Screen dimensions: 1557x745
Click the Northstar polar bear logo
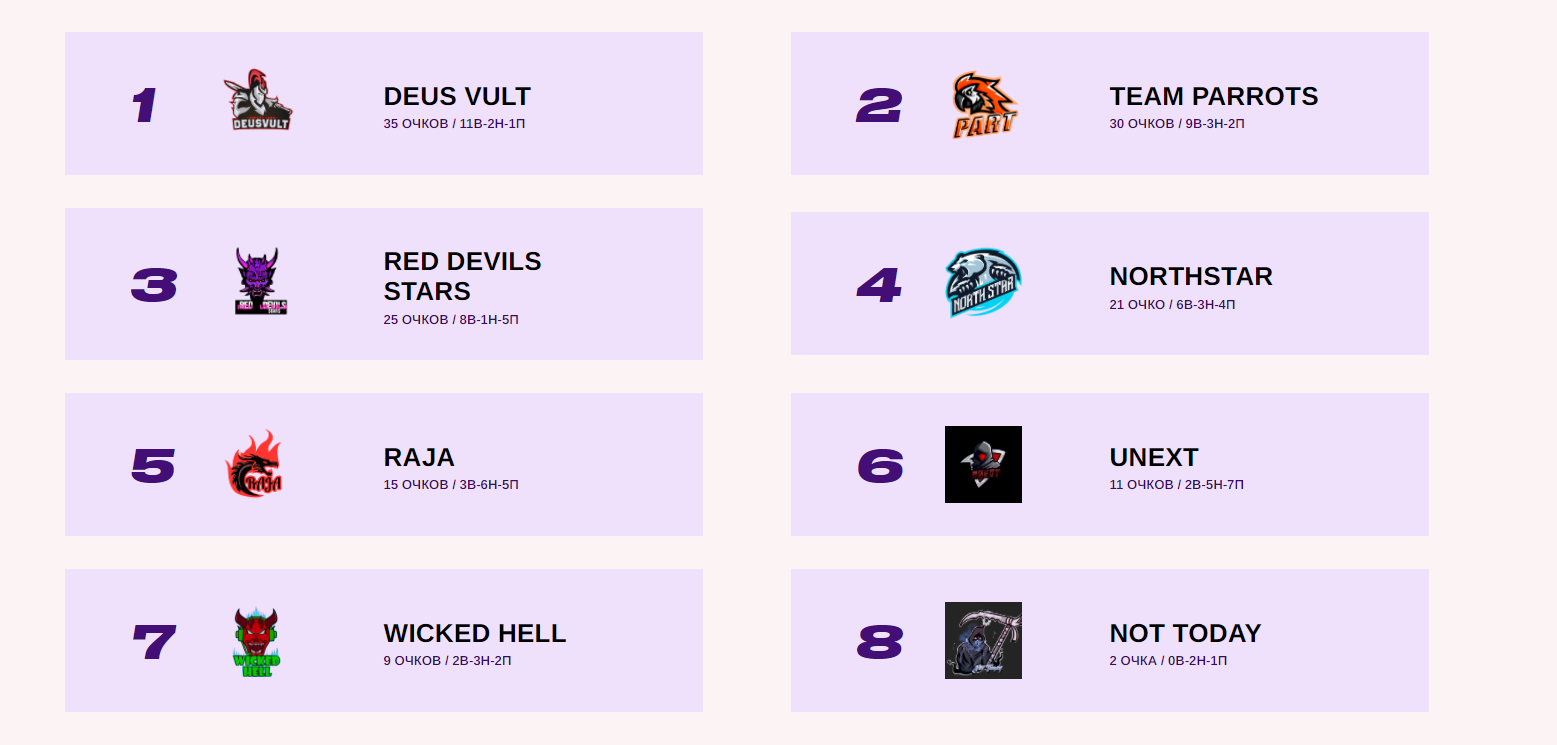click(983, 284)
